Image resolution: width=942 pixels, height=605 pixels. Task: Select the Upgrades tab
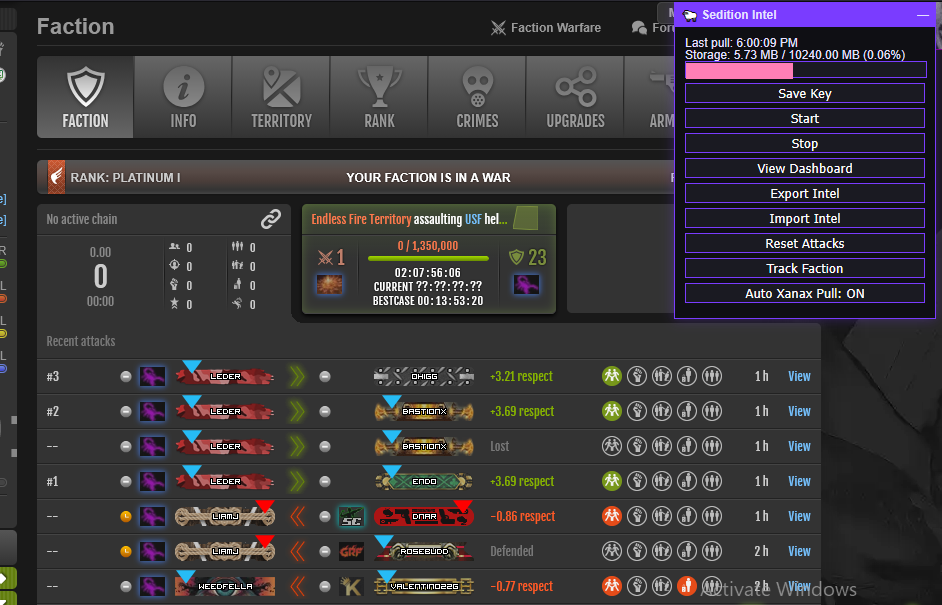pos(575,97)
